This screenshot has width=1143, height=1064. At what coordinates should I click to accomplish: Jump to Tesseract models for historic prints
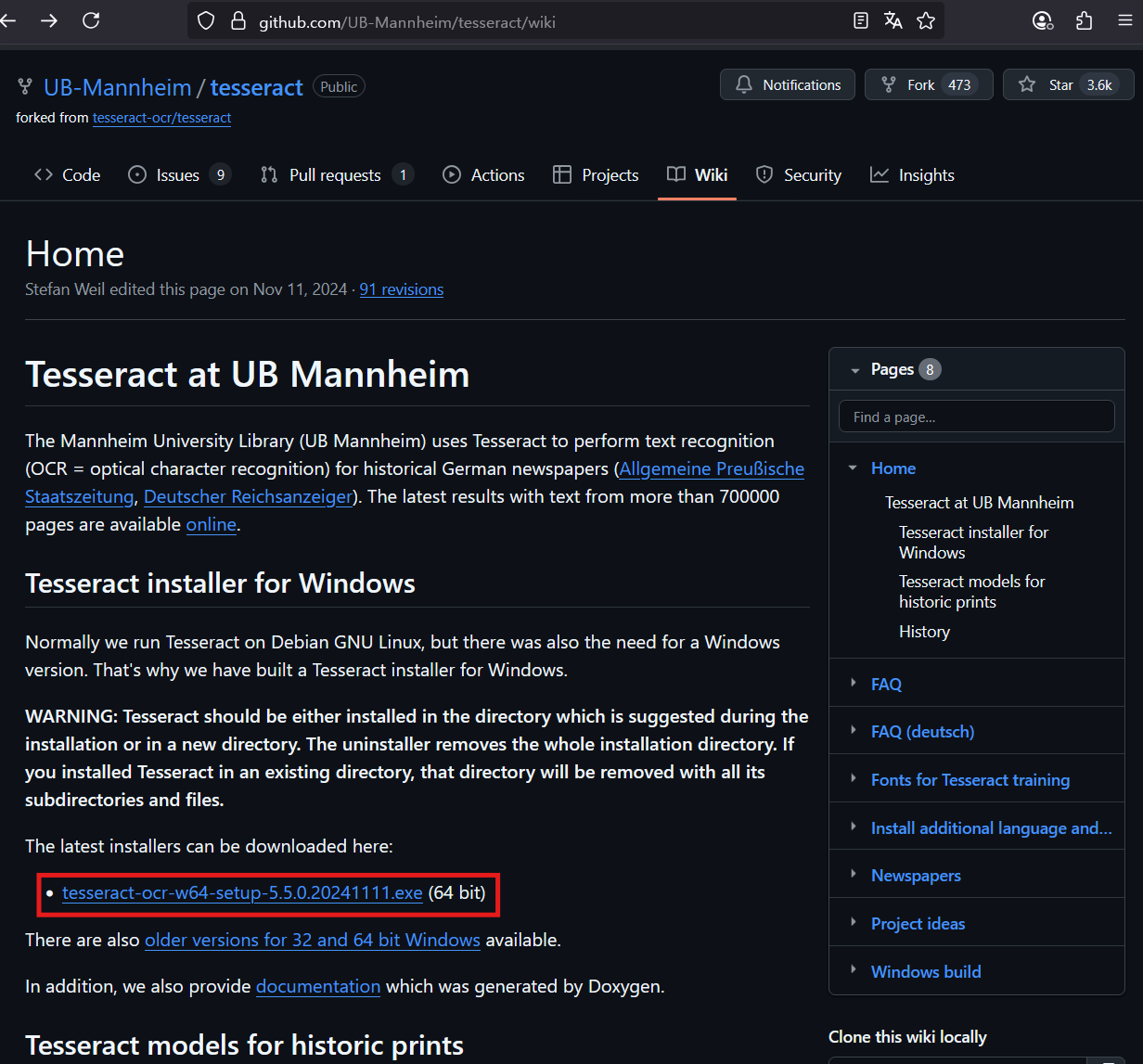coord(972,592)
